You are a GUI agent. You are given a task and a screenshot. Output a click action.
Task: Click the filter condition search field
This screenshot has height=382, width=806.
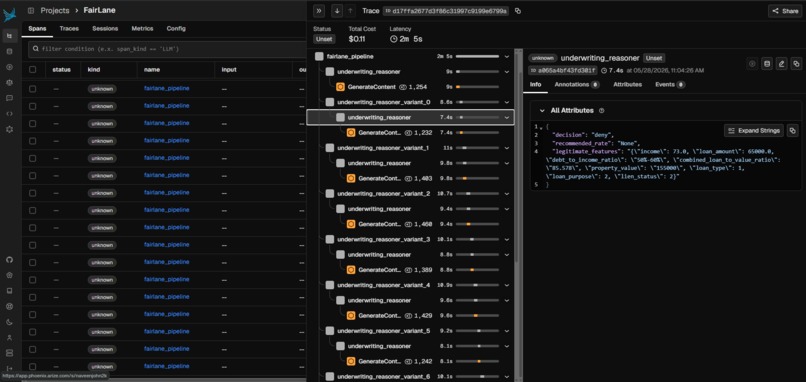click(167, 49)
